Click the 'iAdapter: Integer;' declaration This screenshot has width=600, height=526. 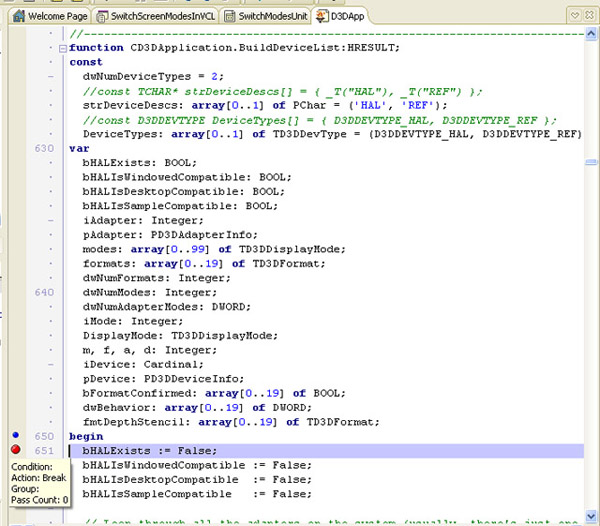click(x=143, y=220)
